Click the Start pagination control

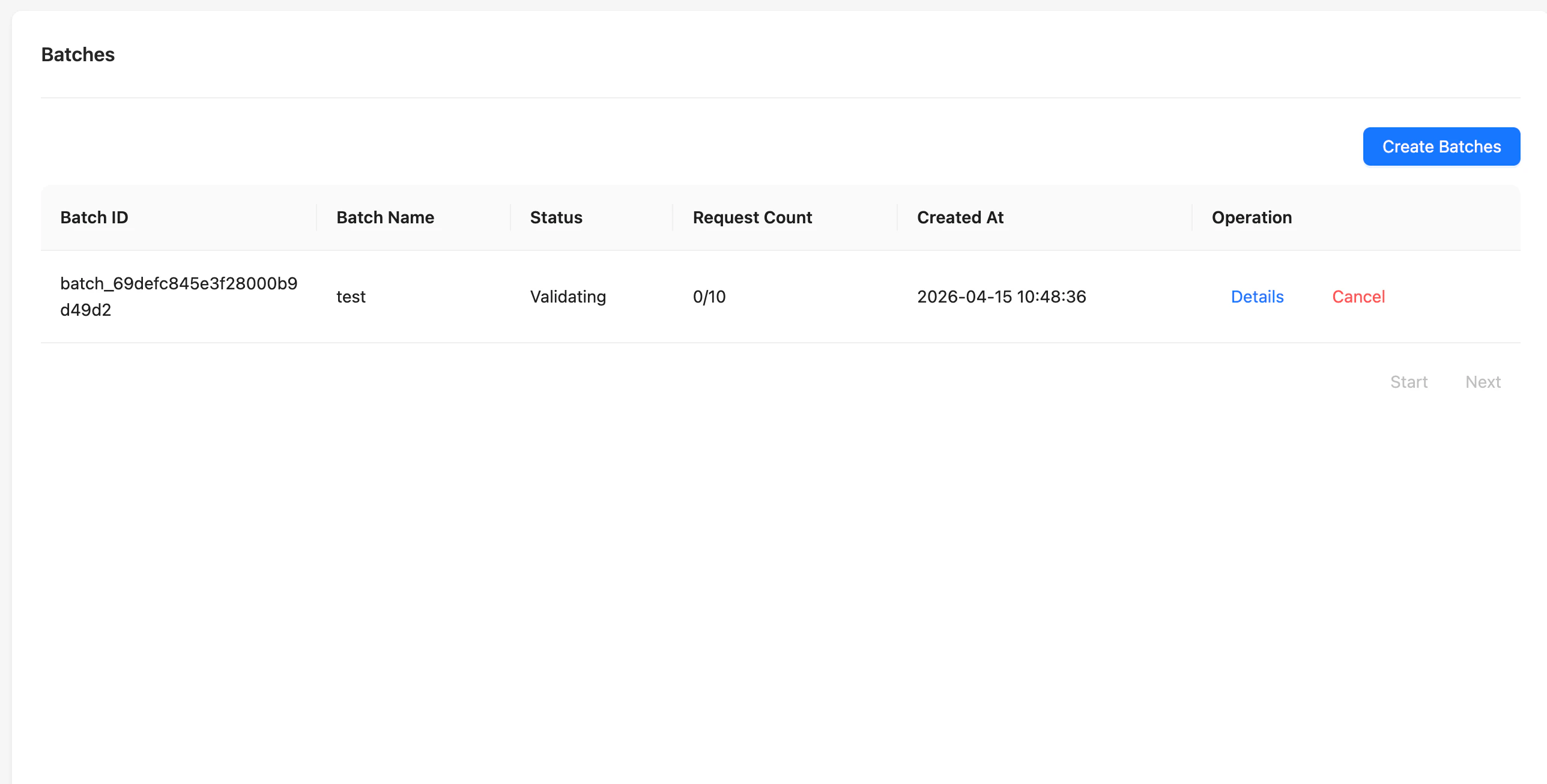(1409, 382)
